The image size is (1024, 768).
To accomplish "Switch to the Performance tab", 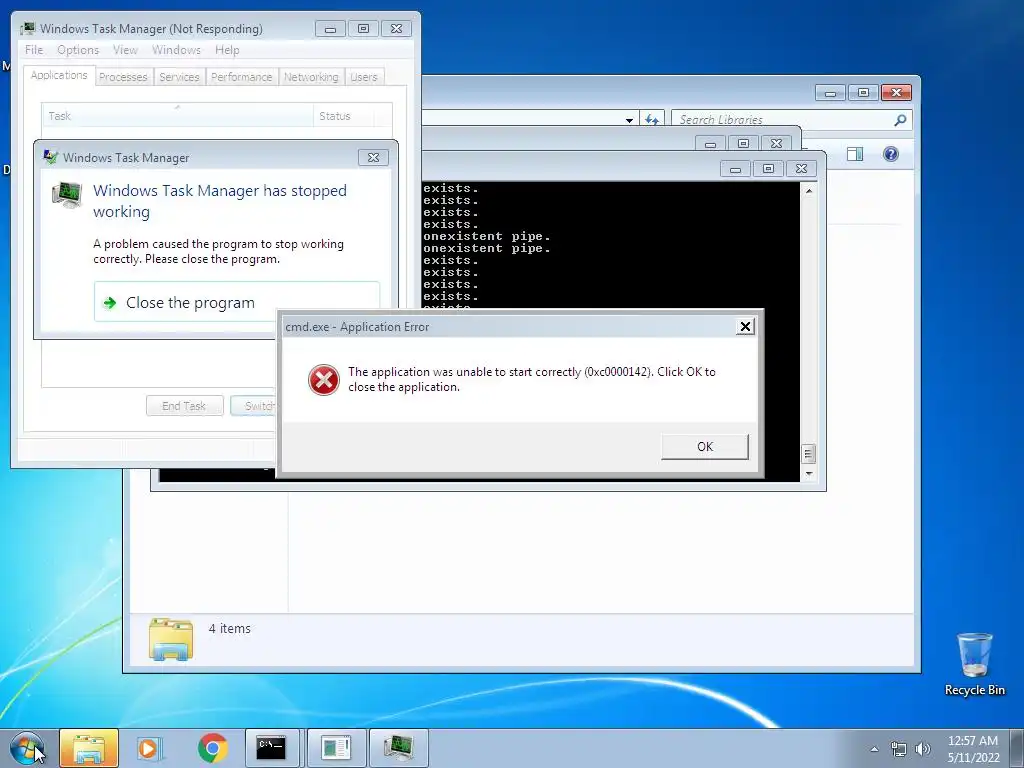I will 242,77.
